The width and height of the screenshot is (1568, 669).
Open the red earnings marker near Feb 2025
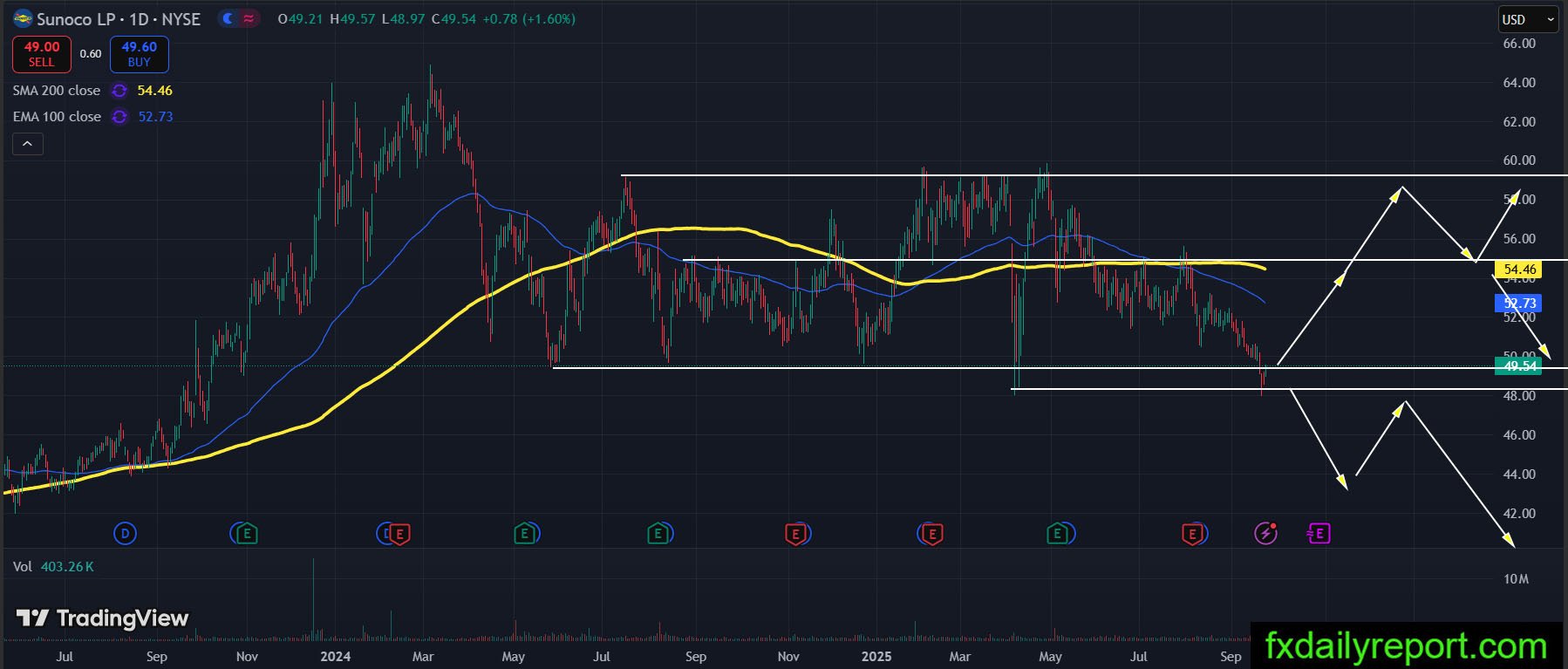(x=931, y=533)
